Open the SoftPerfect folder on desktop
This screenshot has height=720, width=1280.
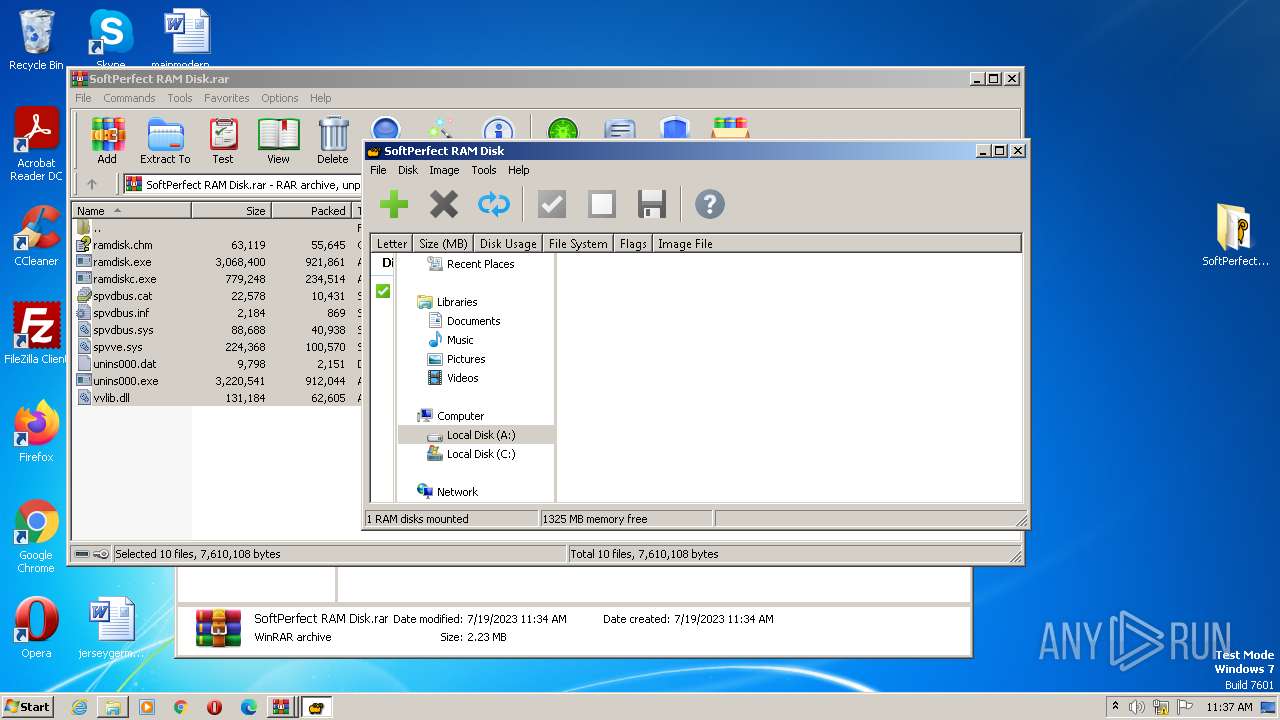1235,235
